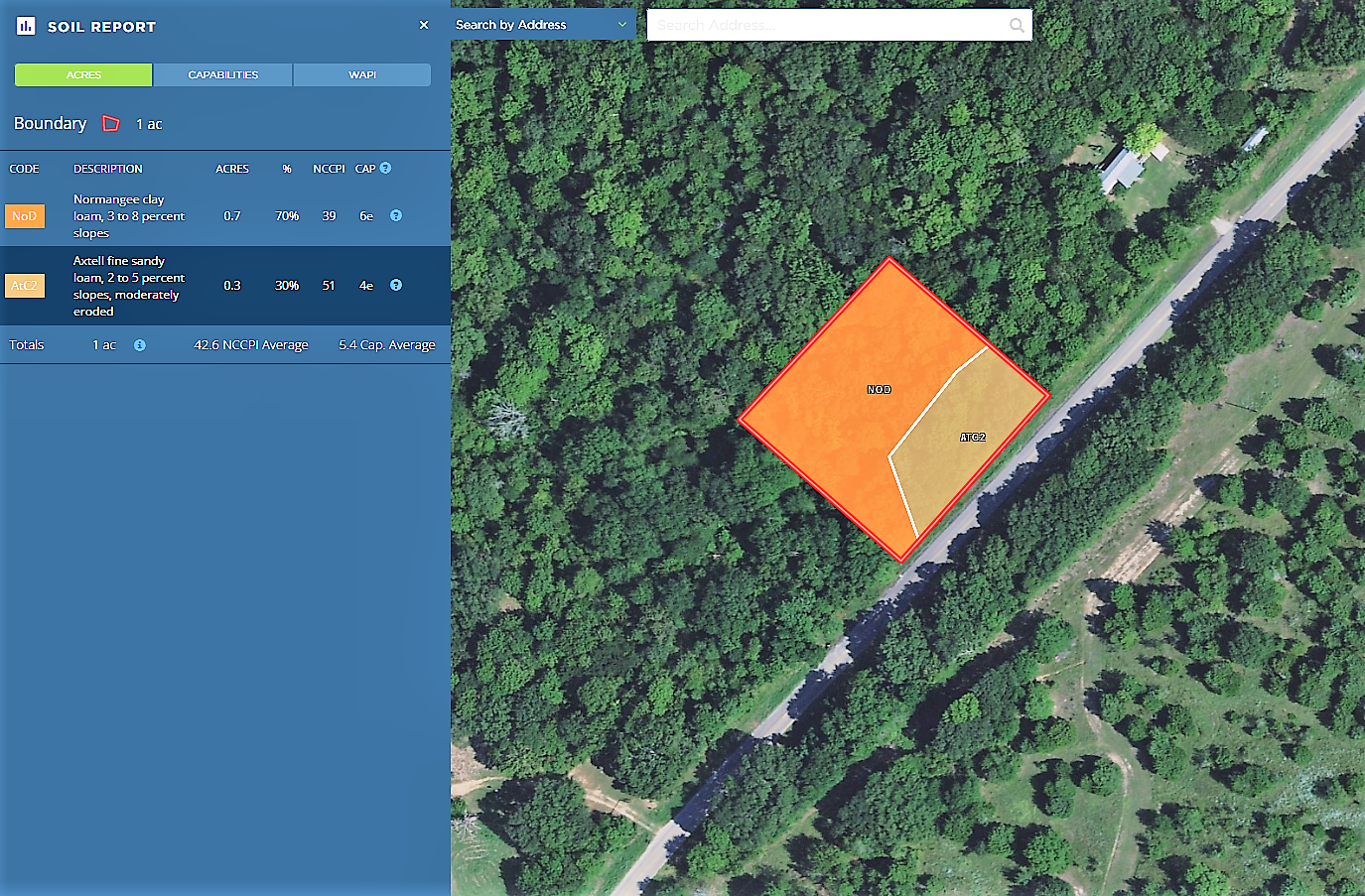Click the Search Address input field
This screenshot has height=896, width=1365.
click(x=829, y=26)
